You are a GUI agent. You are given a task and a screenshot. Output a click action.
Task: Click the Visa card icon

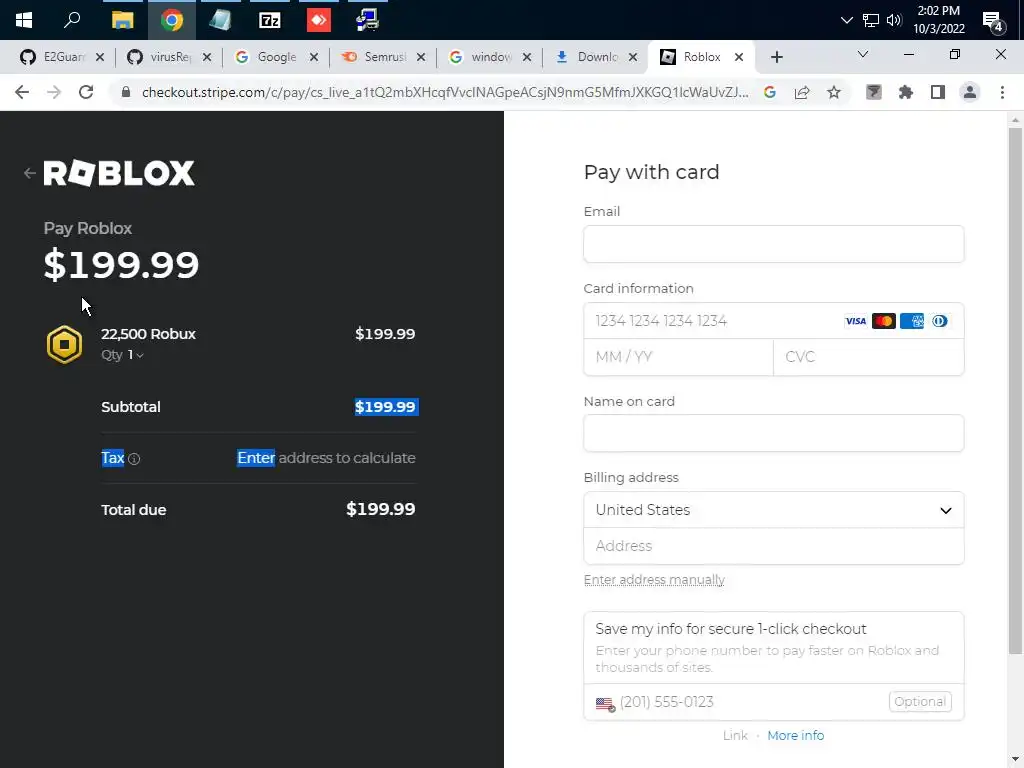click(855, 321)
